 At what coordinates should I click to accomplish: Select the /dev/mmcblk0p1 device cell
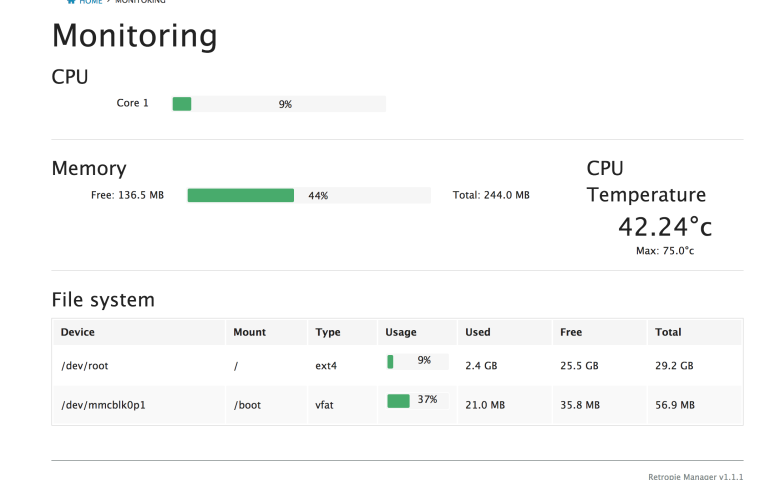coord(104,405)
